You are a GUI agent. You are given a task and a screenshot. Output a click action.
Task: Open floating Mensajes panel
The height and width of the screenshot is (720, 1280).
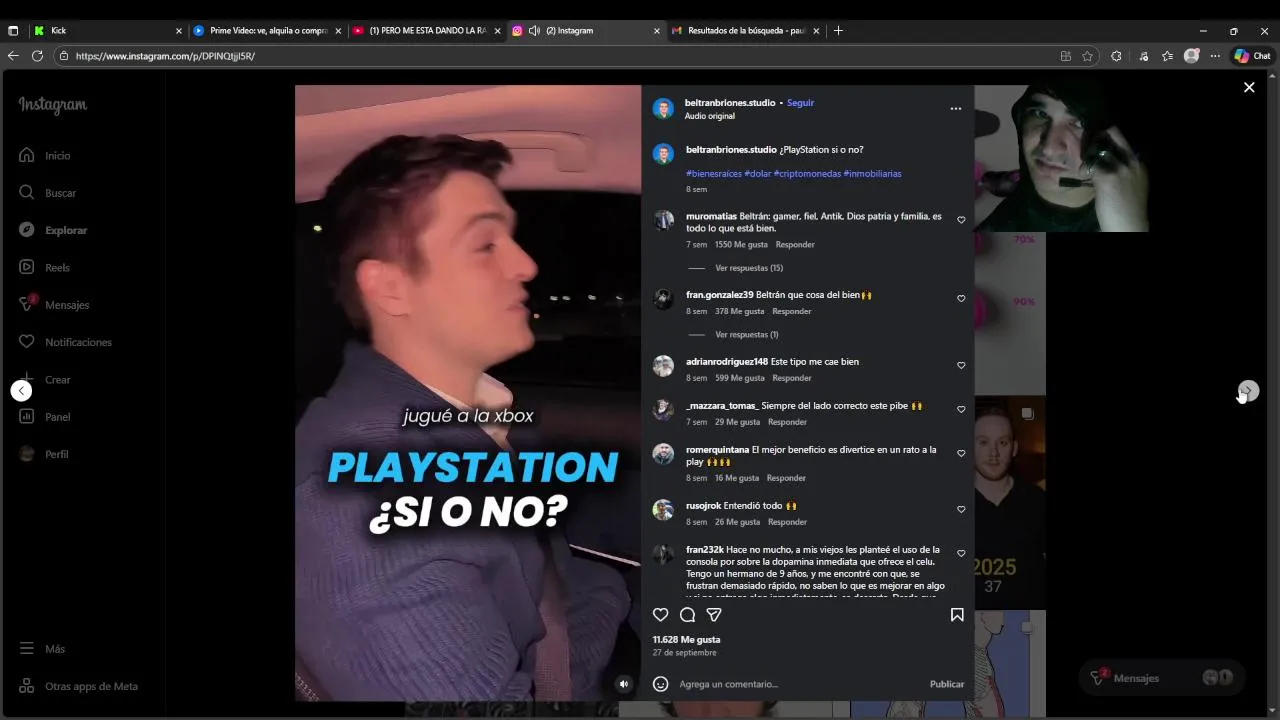[1161, 678]
